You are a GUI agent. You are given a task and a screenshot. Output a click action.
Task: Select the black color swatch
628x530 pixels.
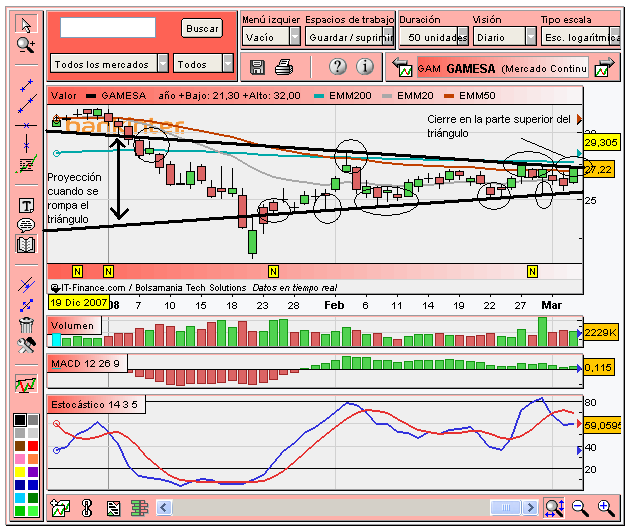click(20, 420)
